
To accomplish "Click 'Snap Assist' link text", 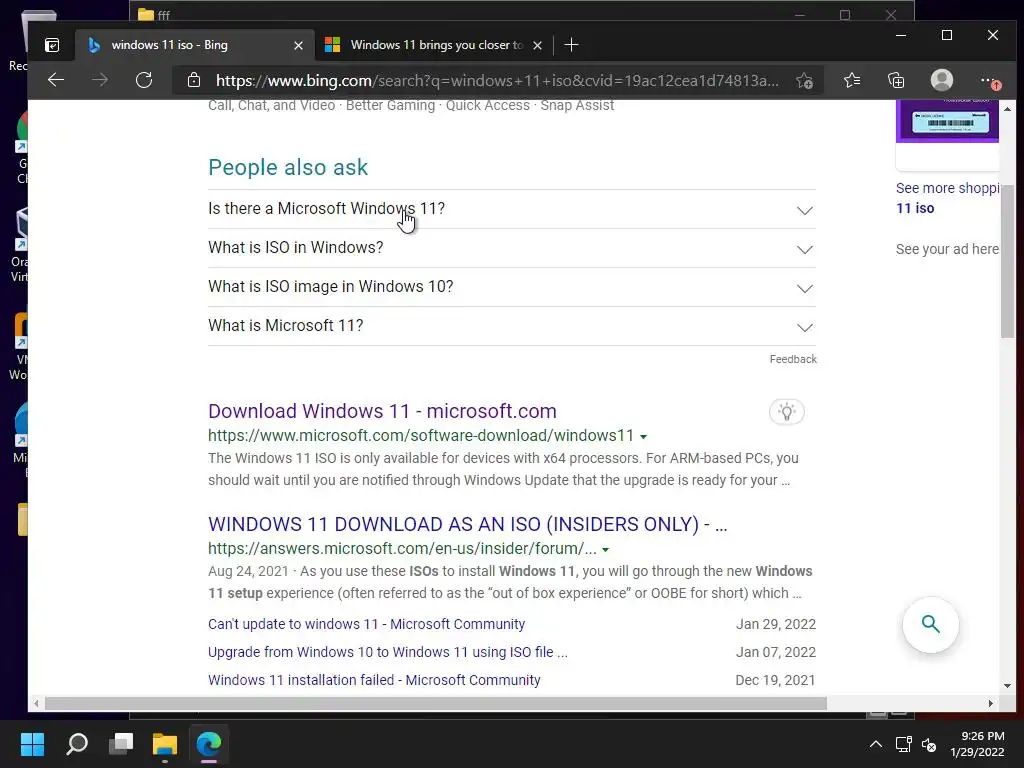I will (577, 106).
